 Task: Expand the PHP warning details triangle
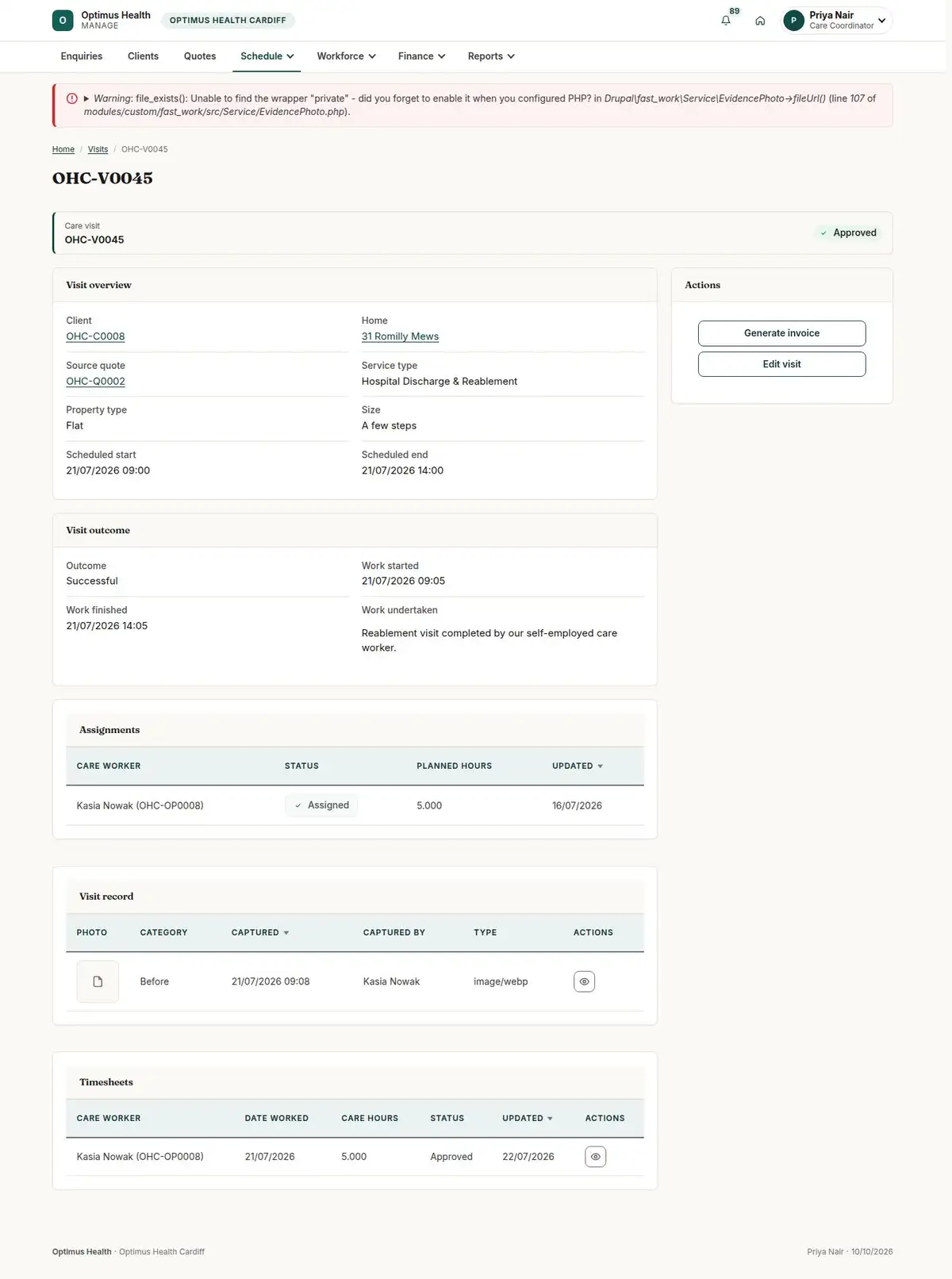tap(86, 98)
